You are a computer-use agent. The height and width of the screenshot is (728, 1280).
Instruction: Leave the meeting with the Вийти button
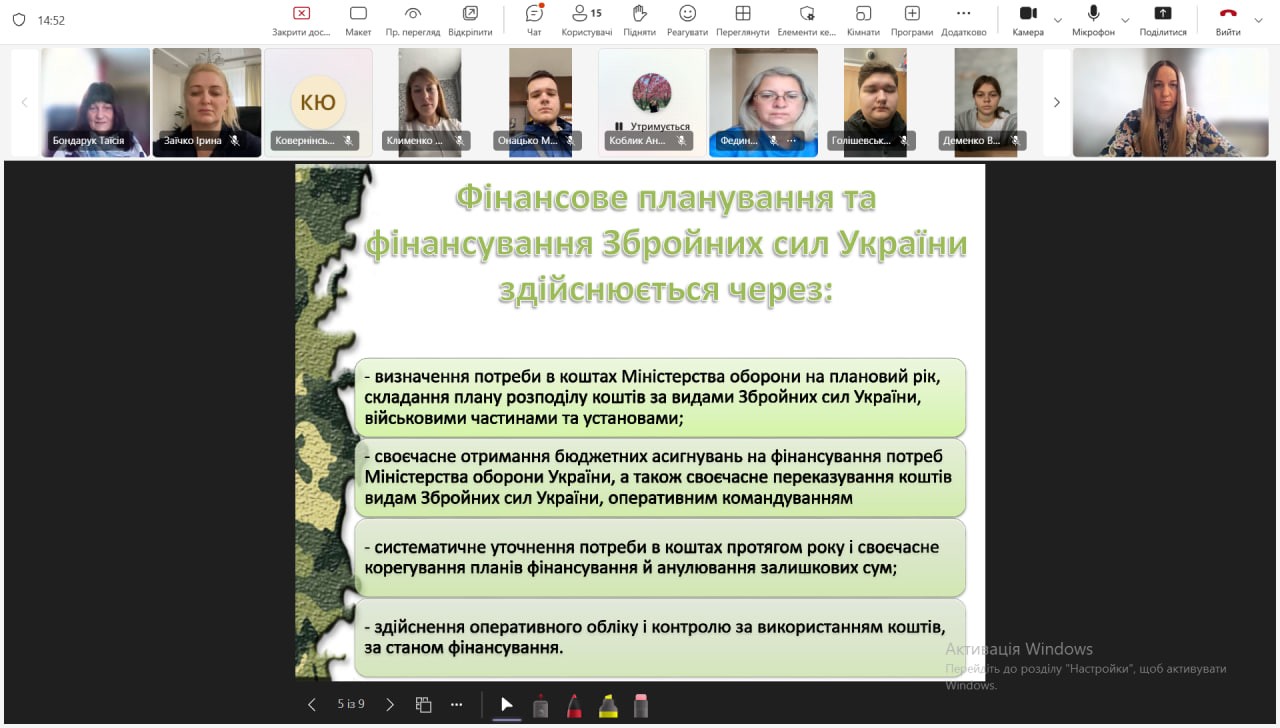click(1228, 20)
